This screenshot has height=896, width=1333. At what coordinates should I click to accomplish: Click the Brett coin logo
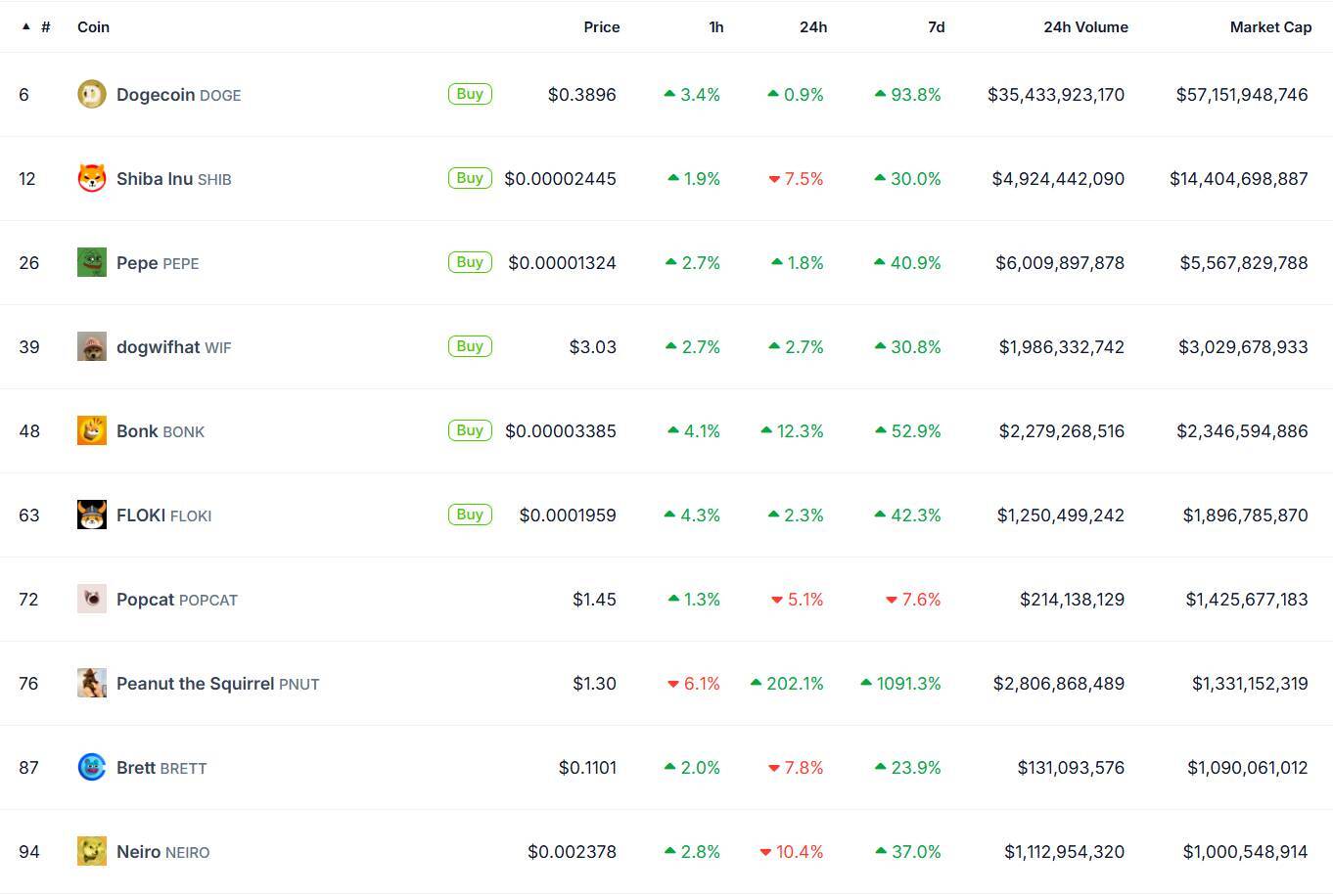(x=92, y=767)
